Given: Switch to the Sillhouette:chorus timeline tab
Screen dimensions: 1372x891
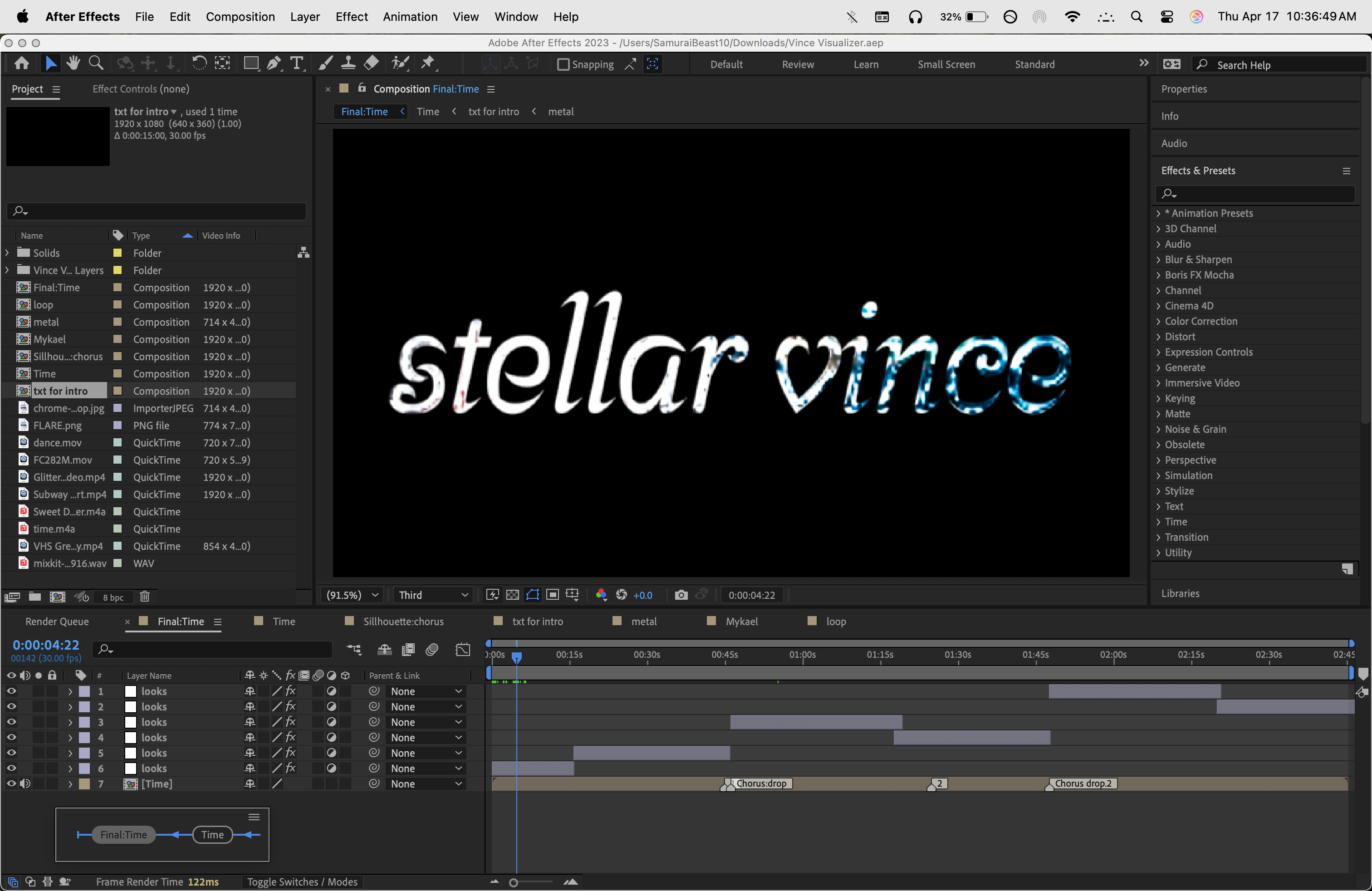Looking at the screenshot, I should tap(403, 621).
